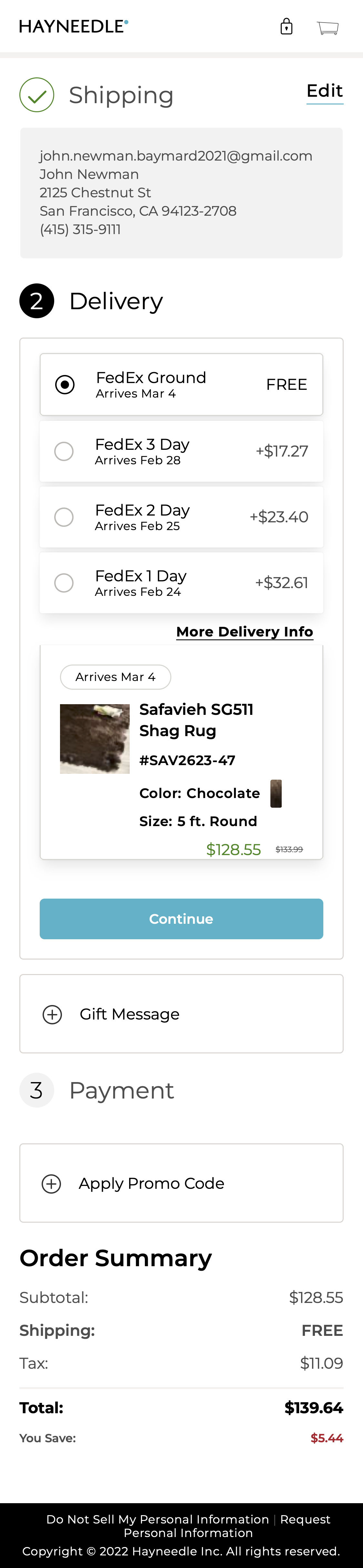Expand the Gift Message section

pos(130,1013)
